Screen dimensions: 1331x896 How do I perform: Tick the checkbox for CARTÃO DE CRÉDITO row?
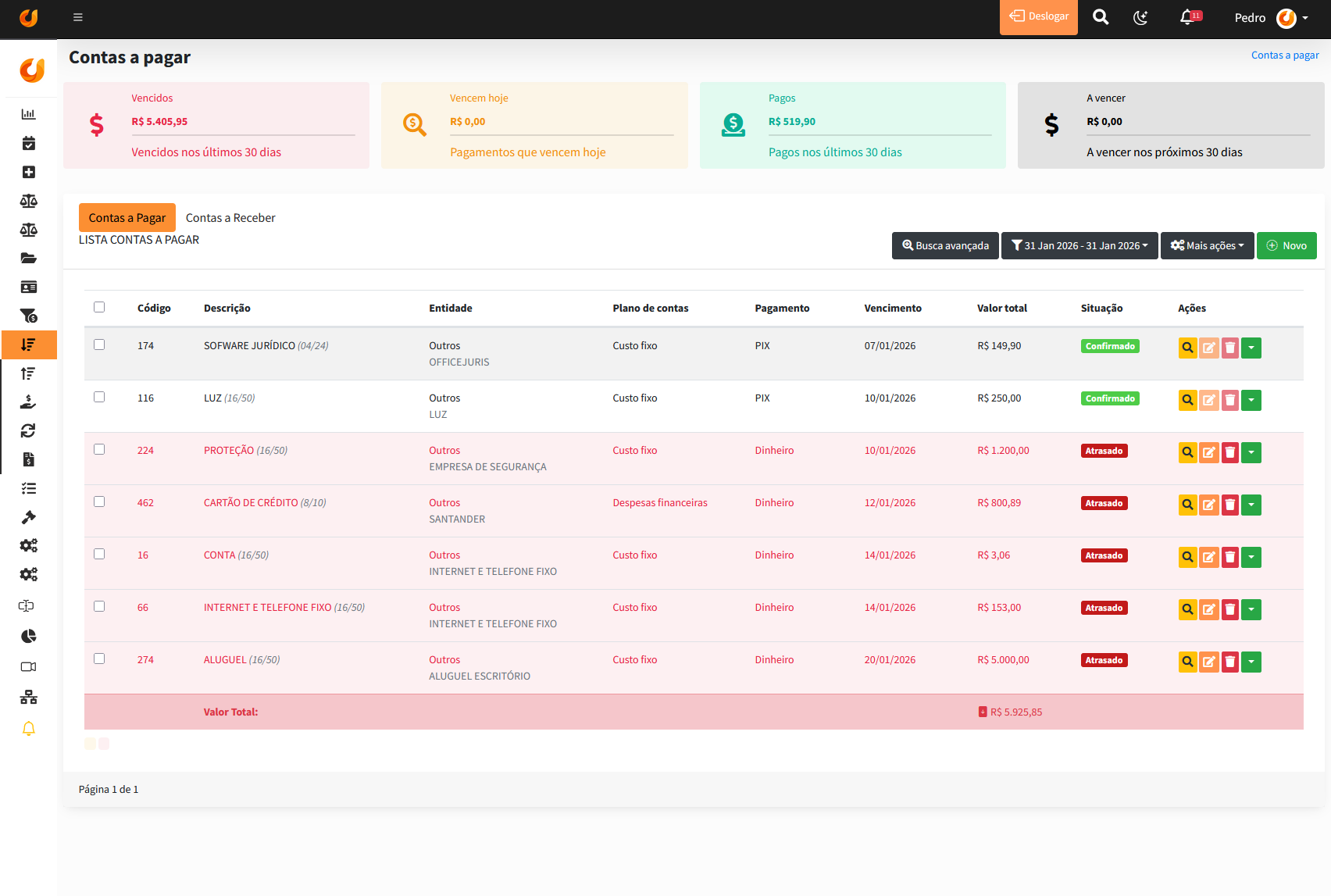99,502
